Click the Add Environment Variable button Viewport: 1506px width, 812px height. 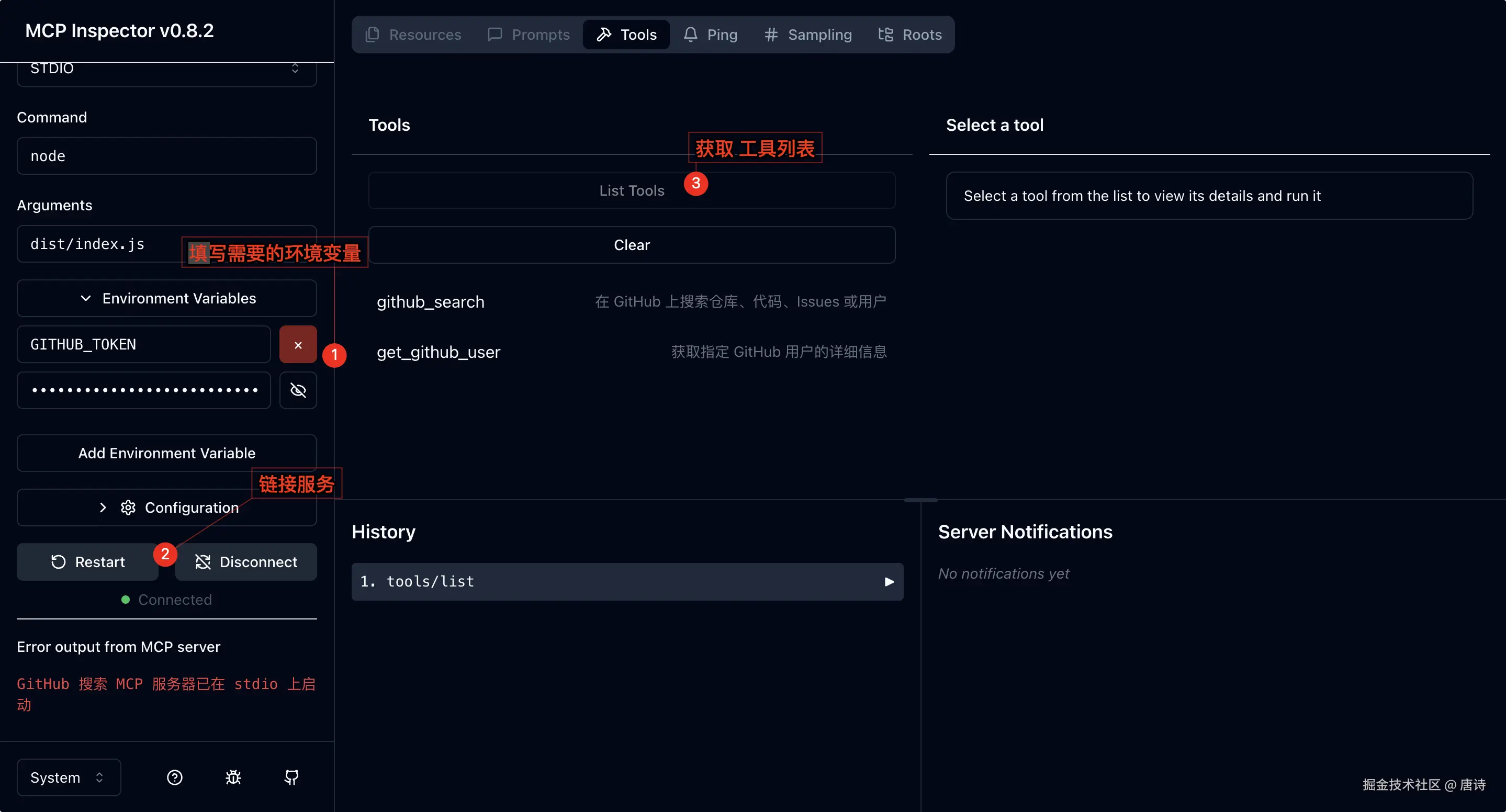click(x=166, y=453)
